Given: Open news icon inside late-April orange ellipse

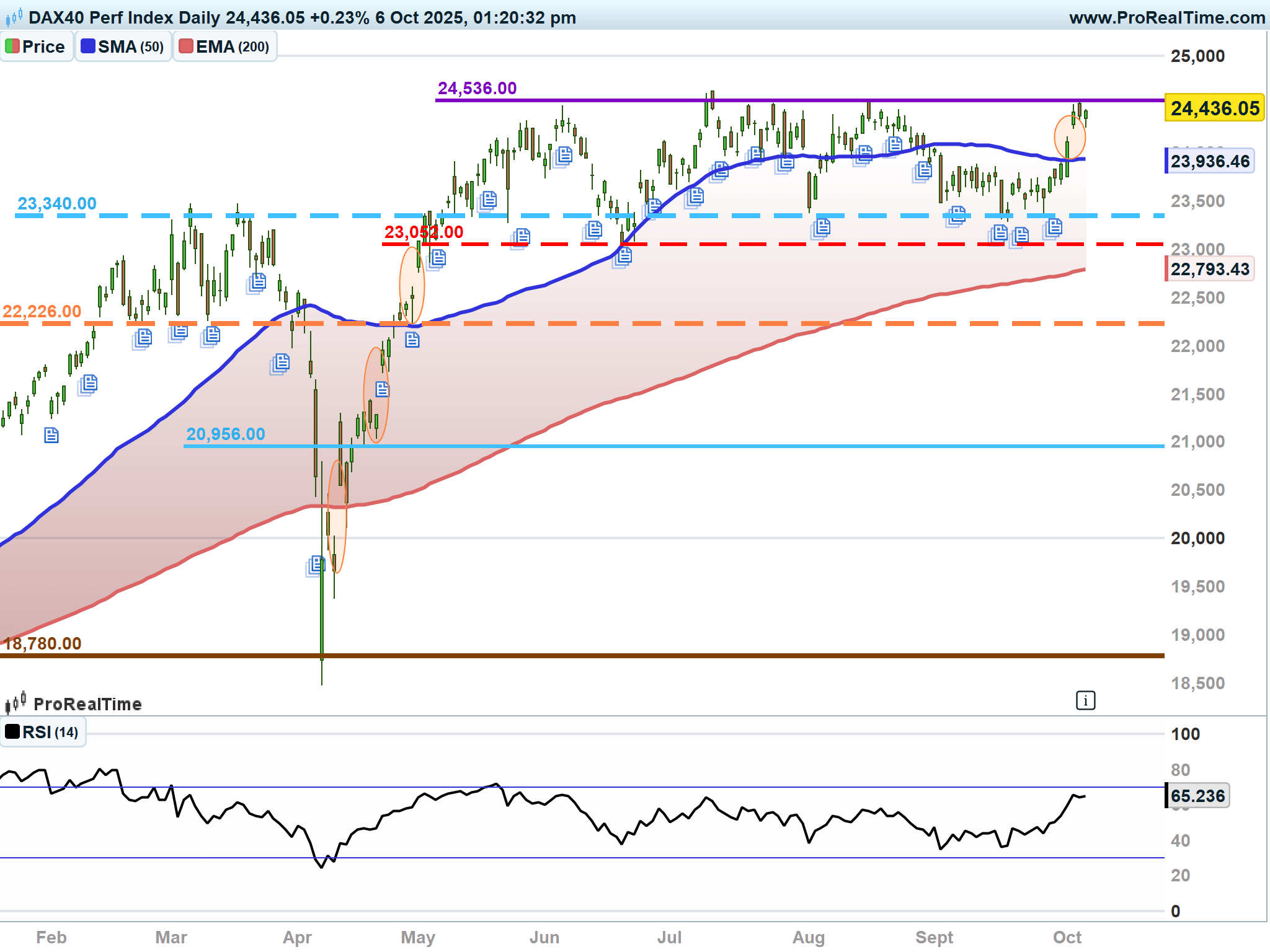Looking at the screenshot, I should [x=382, y=389].
